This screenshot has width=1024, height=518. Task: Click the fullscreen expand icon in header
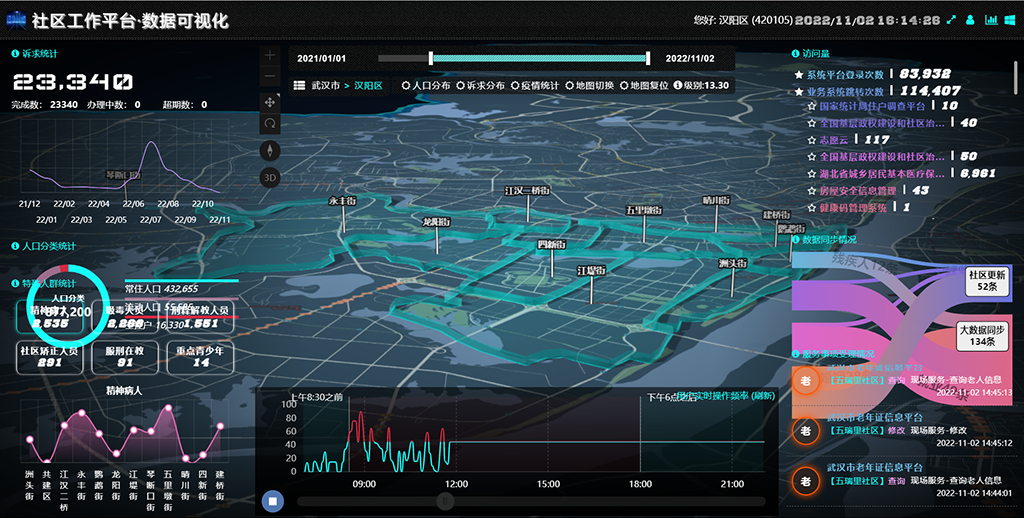tap(950, 20)
